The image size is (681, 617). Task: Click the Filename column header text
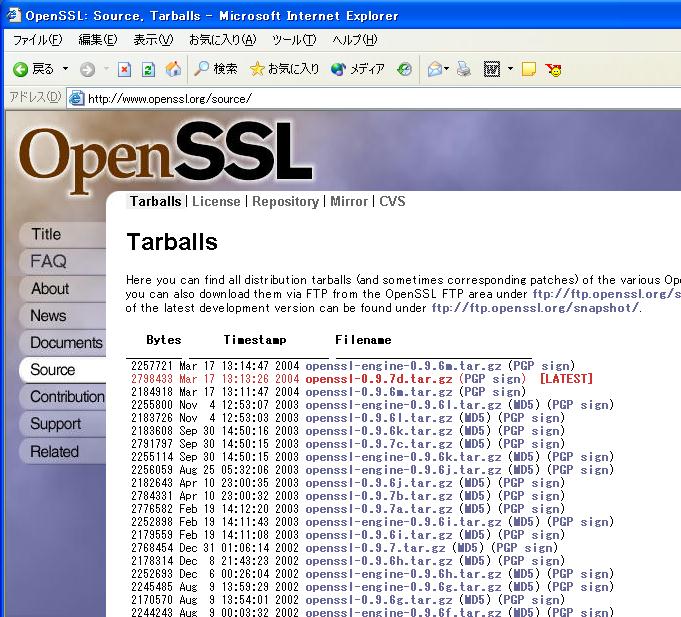click(363, 340)
